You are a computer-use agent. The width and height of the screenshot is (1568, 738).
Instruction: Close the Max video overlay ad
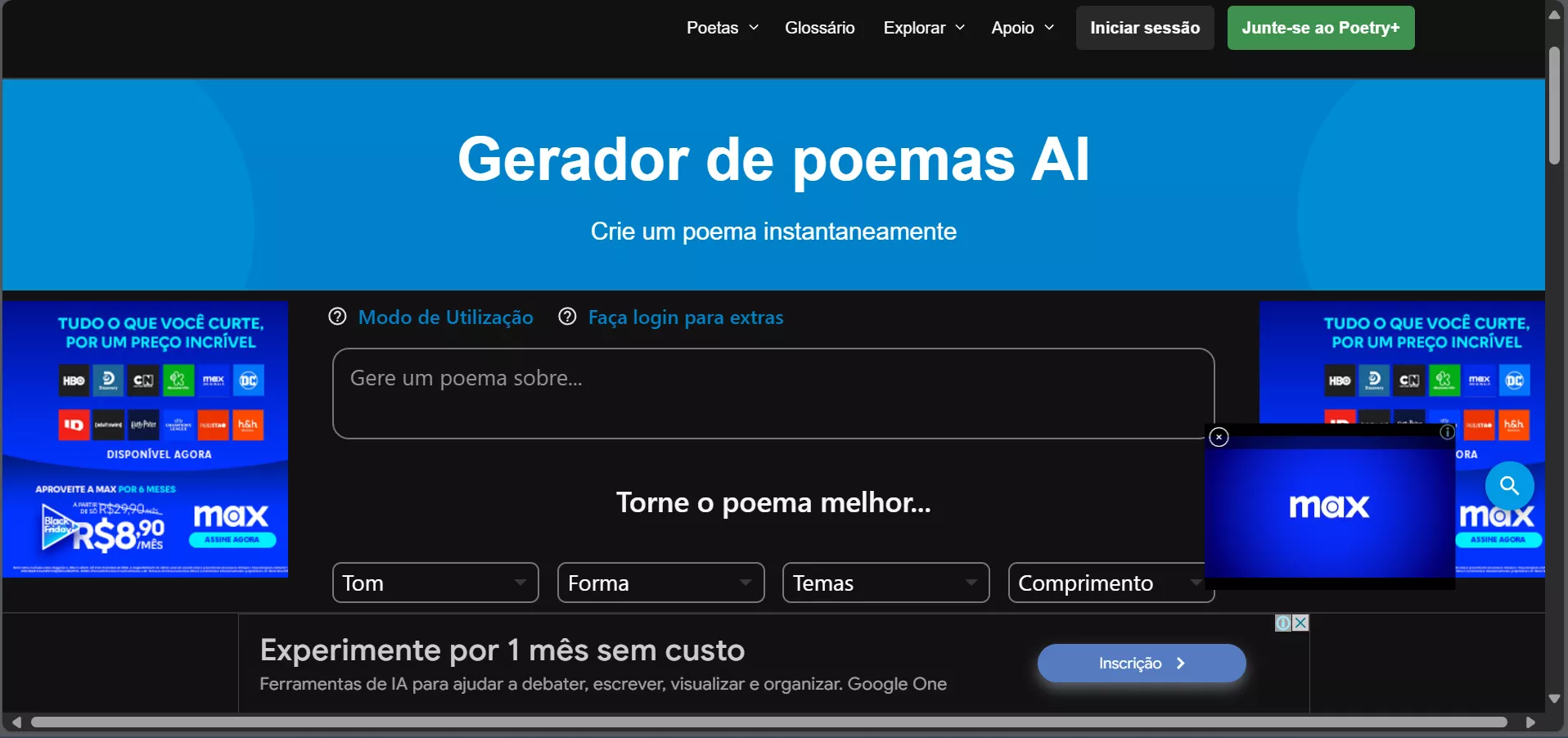point(1219,437)
